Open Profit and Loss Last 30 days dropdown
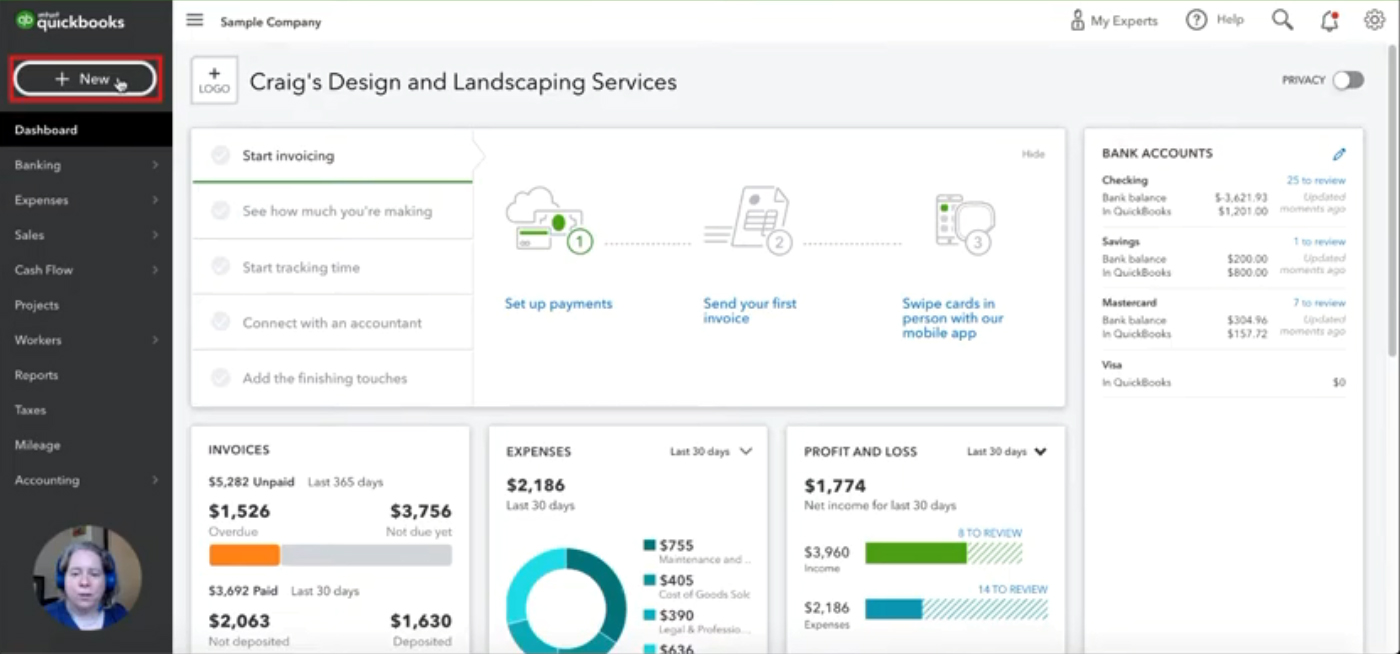 pos(1007,452)
